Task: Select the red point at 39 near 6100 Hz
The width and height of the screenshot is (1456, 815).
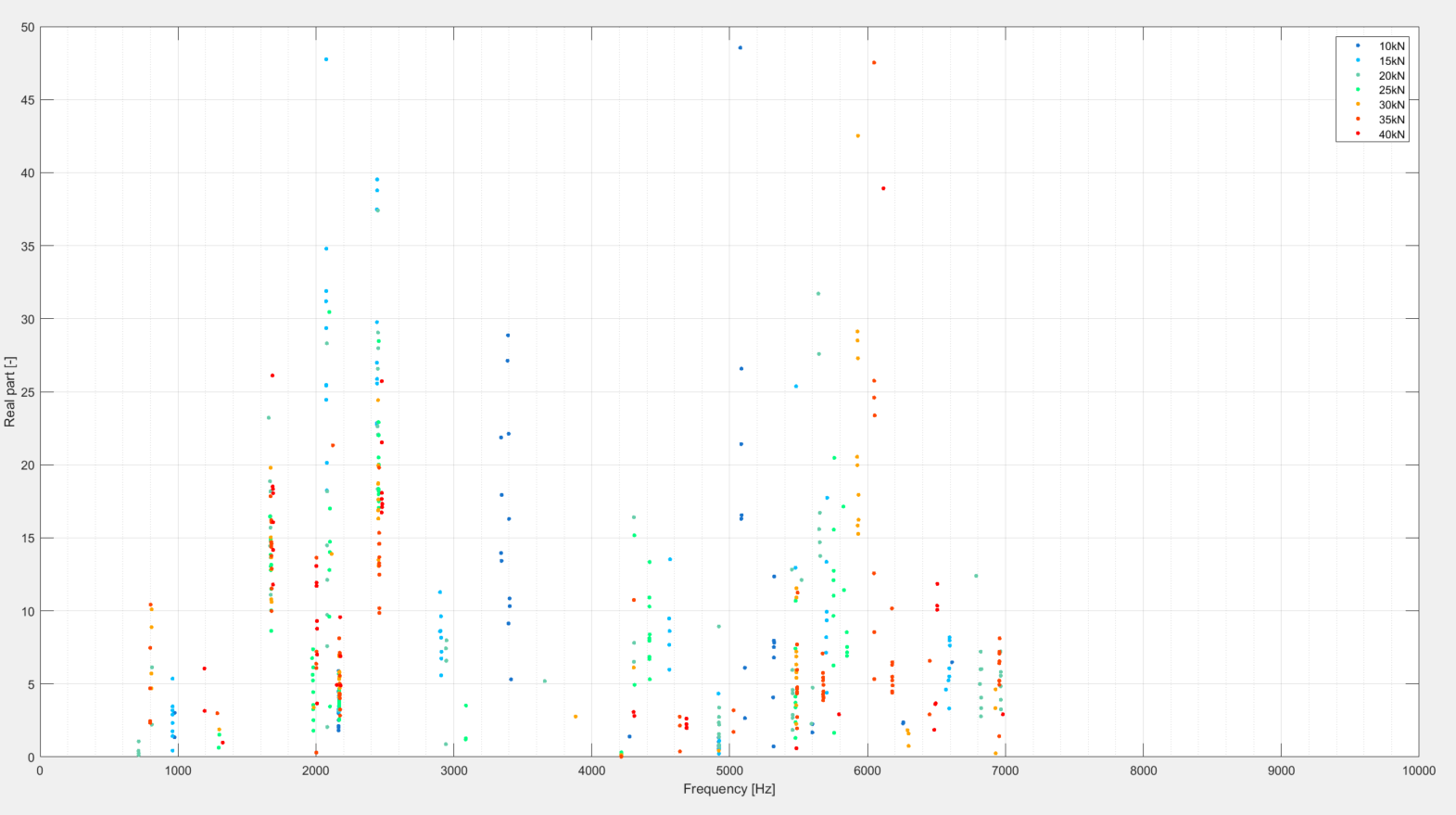Action: click(x=883, y=188)
